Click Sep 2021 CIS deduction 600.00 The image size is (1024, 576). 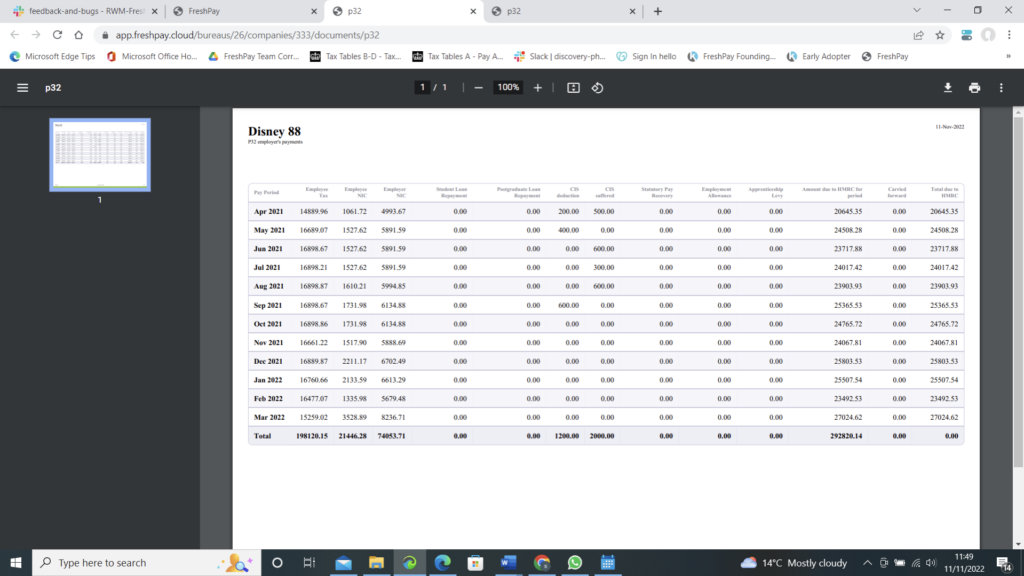(568, 305)
